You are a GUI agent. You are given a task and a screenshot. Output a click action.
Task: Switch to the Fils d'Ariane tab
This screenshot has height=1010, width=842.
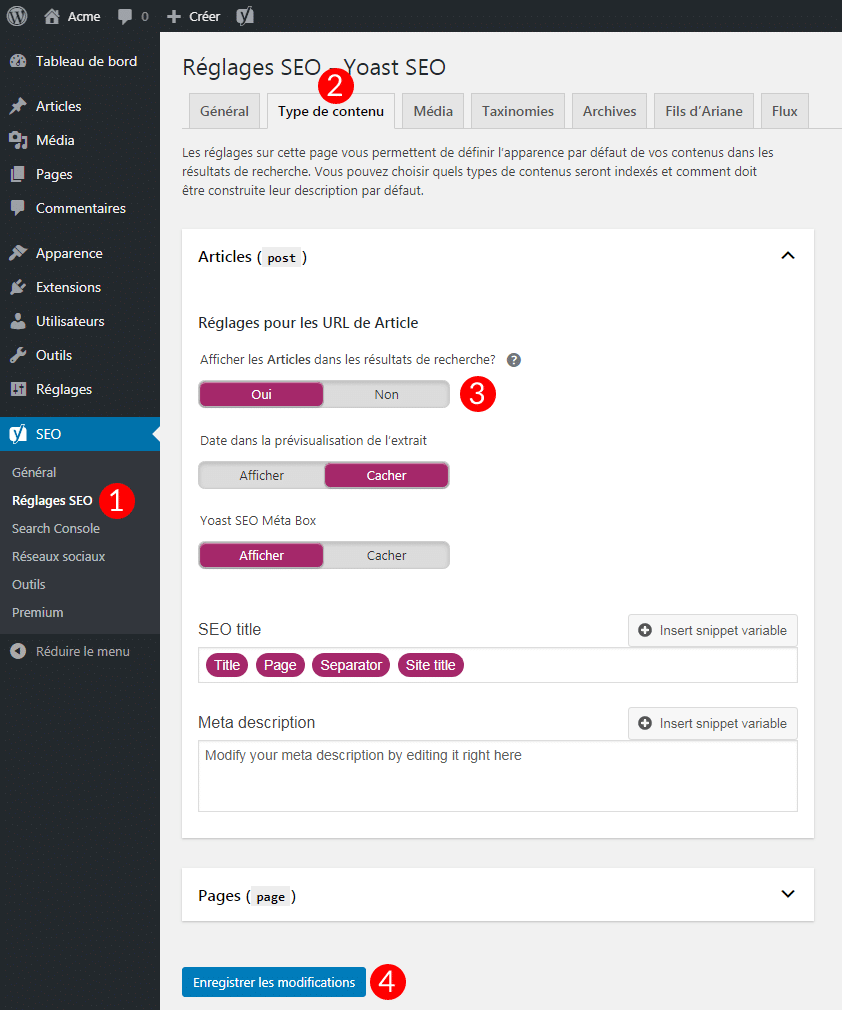(703, 111)
